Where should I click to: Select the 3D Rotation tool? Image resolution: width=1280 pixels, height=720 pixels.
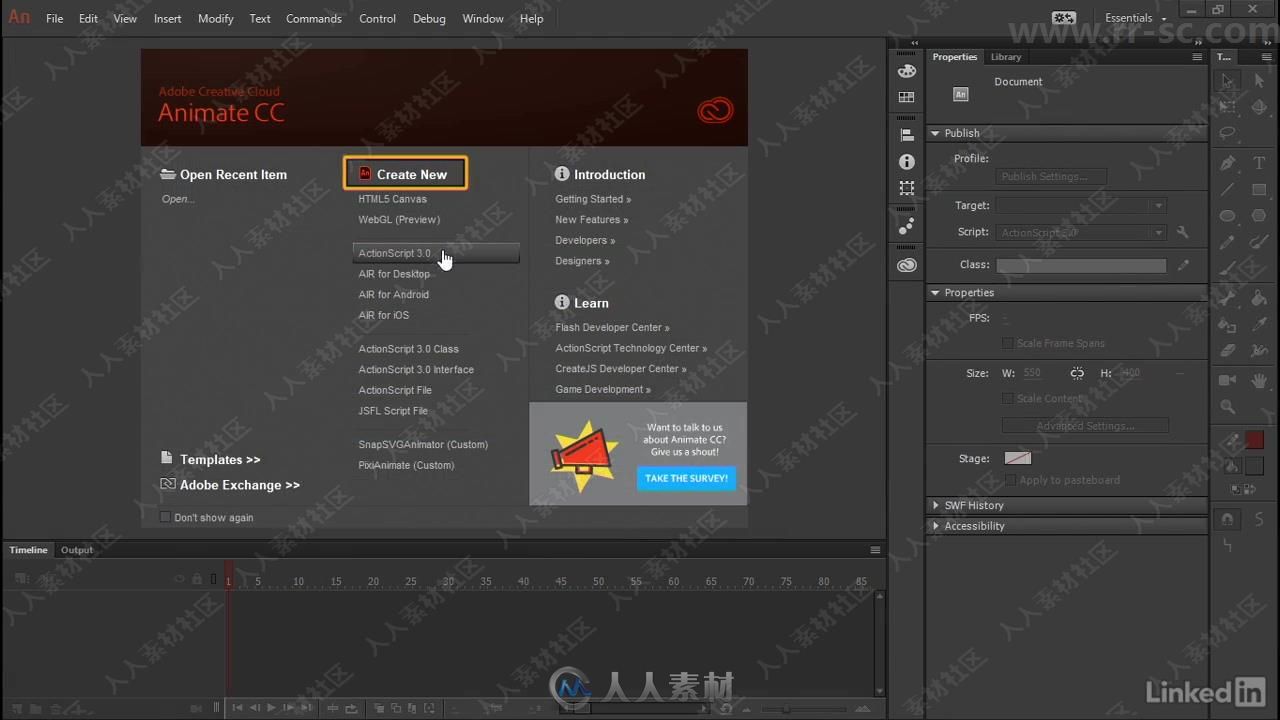click(x=1259, y=107)
